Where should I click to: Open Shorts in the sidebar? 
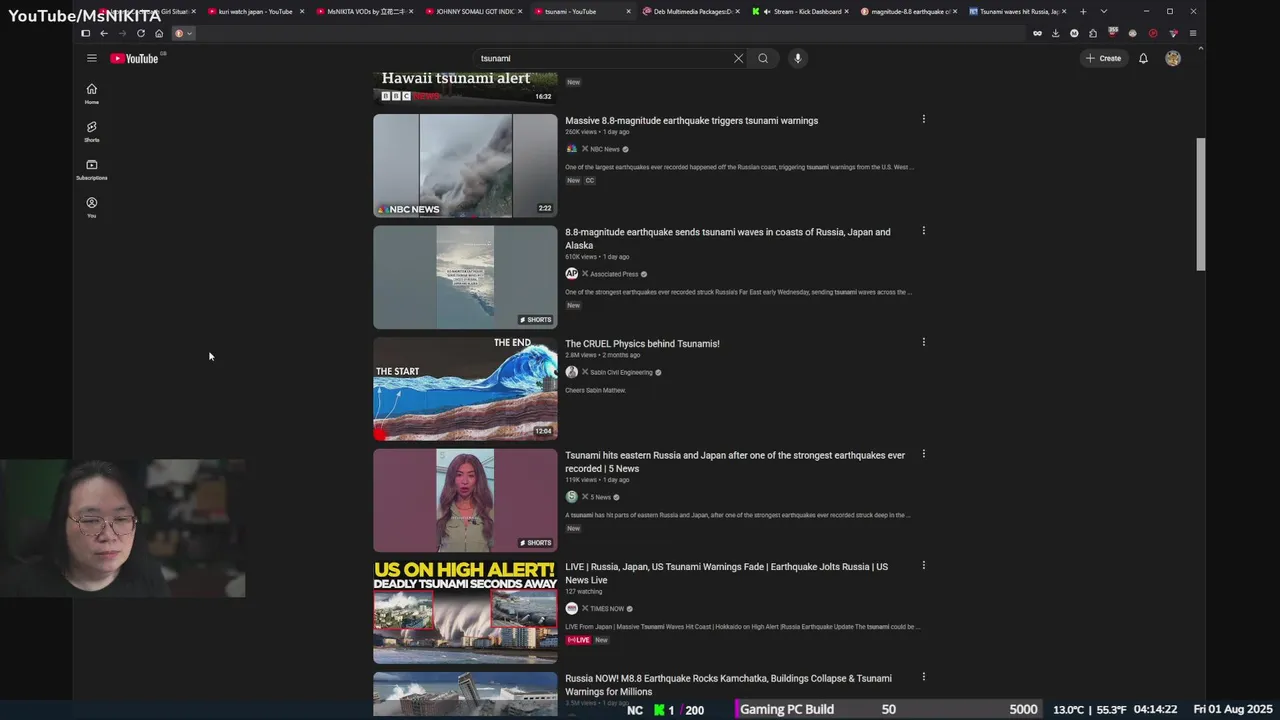(x=91, y=132)
